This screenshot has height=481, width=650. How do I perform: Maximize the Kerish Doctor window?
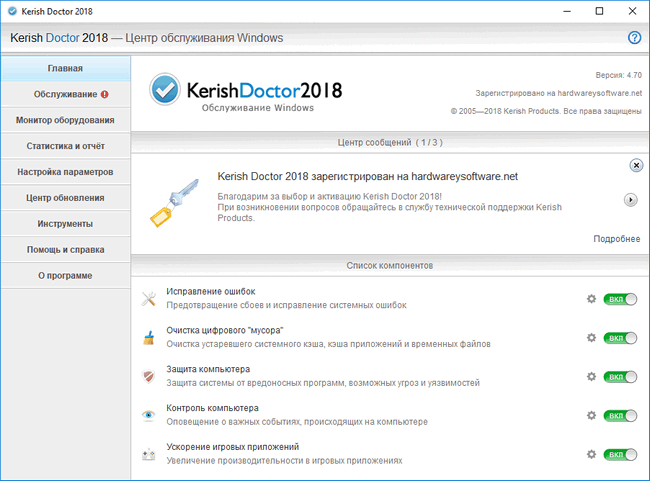599,12
